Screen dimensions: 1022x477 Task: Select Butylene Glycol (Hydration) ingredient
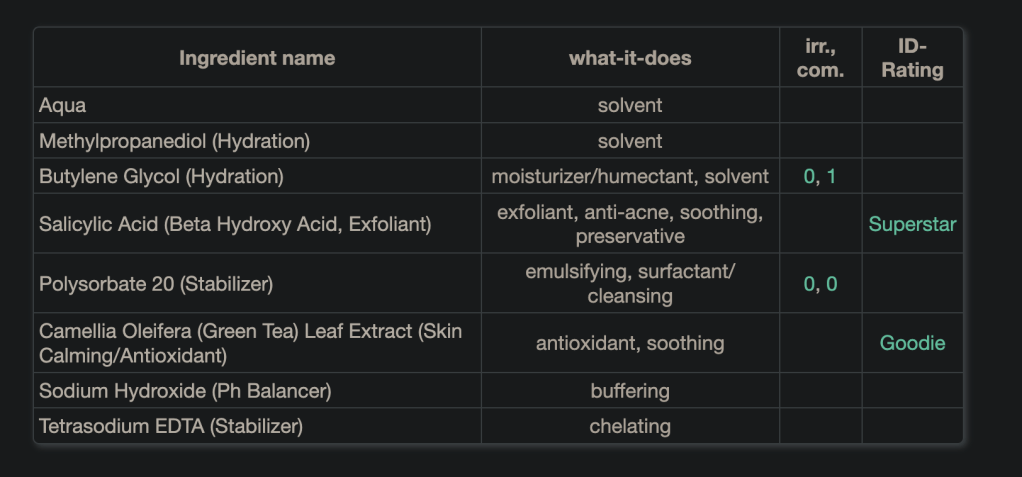[161, 177]
